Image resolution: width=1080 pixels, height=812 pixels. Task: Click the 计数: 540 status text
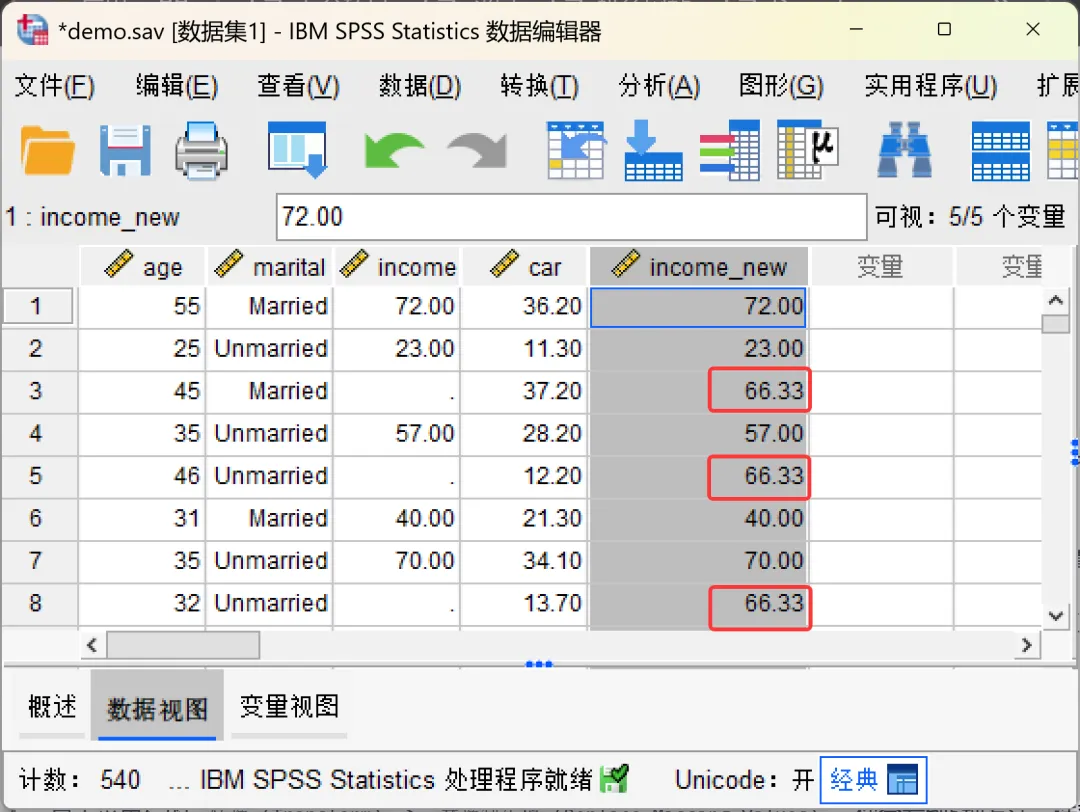79,780
